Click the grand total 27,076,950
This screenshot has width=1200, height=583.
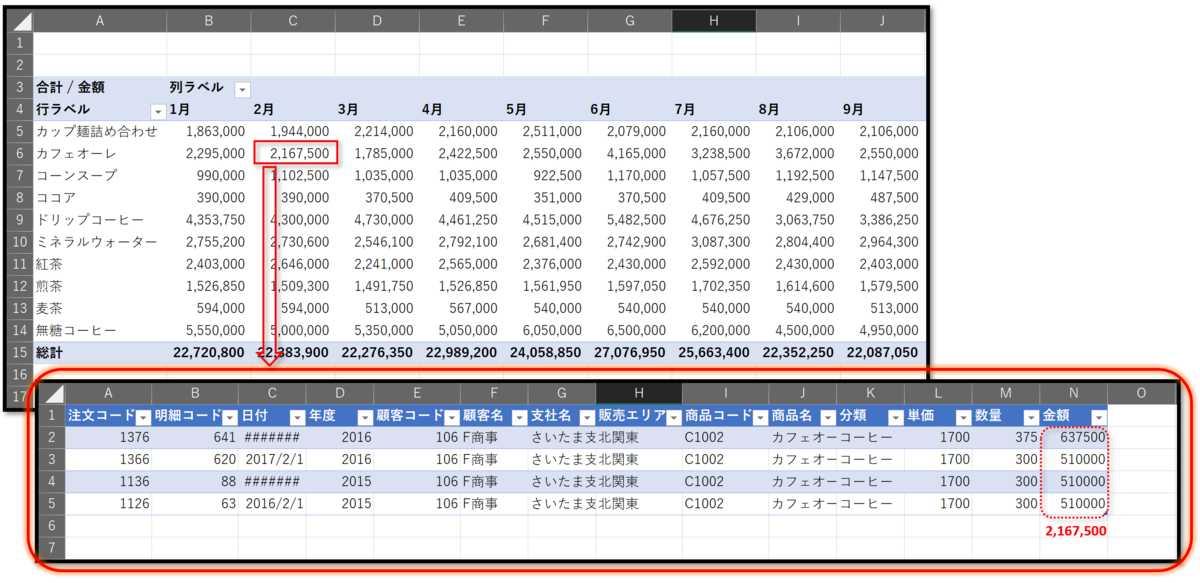pyautogui.click(x=629, y=353)
